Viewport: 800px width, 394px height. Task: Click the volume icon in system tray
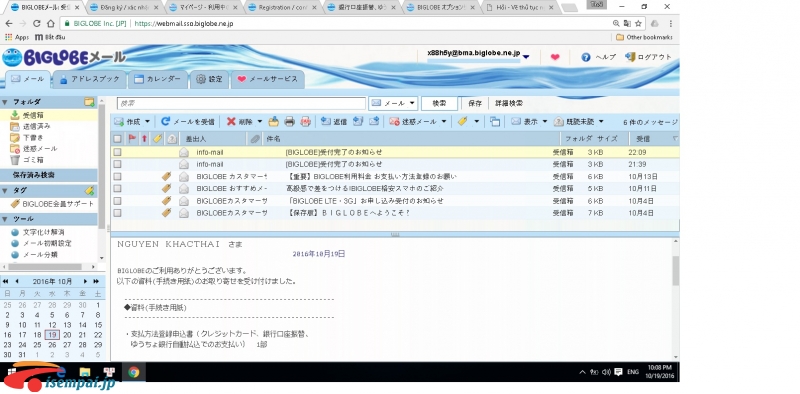(606, 372)
